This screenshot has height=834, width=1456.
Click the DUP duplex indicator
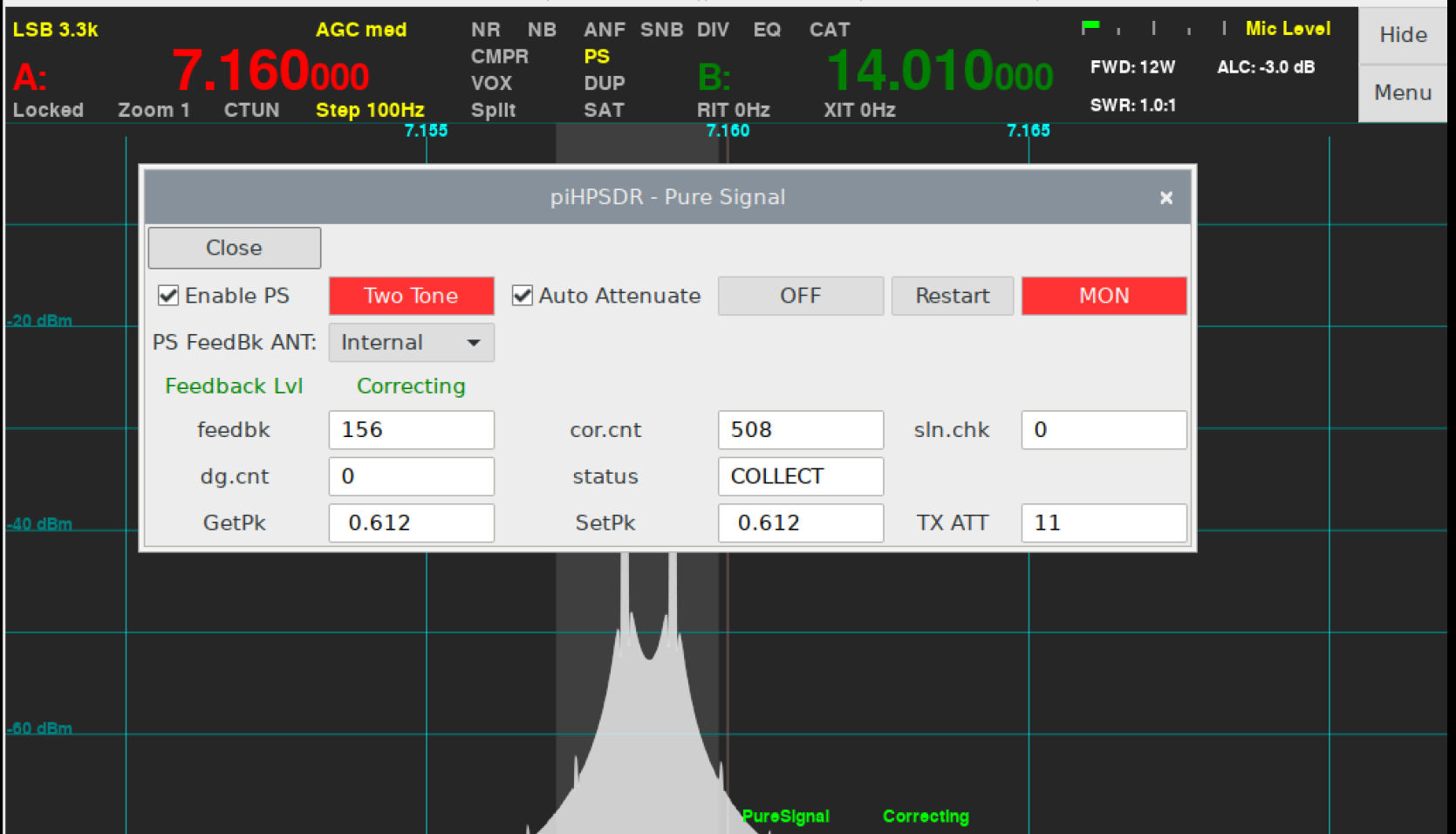tap(605, 84)
